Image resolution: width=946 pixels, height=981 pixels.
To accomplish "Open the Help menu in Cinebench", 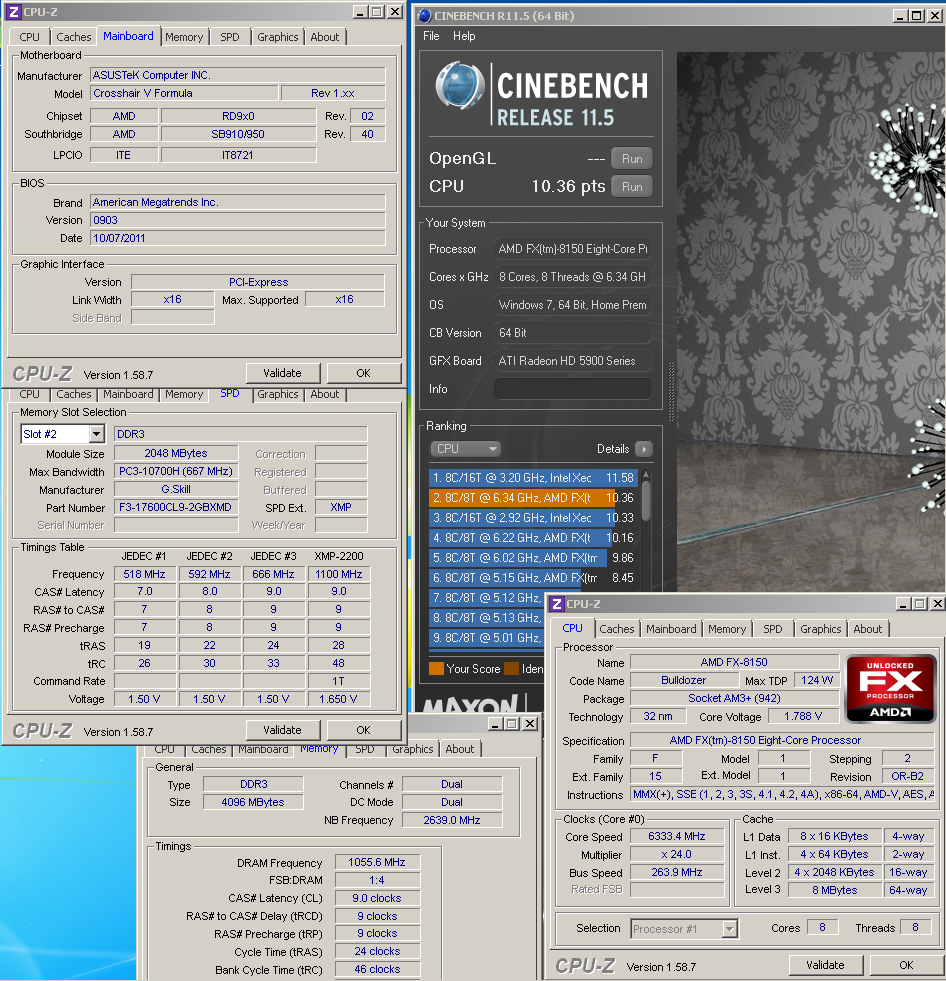I will pyautogui.click(x=464, y=36).
